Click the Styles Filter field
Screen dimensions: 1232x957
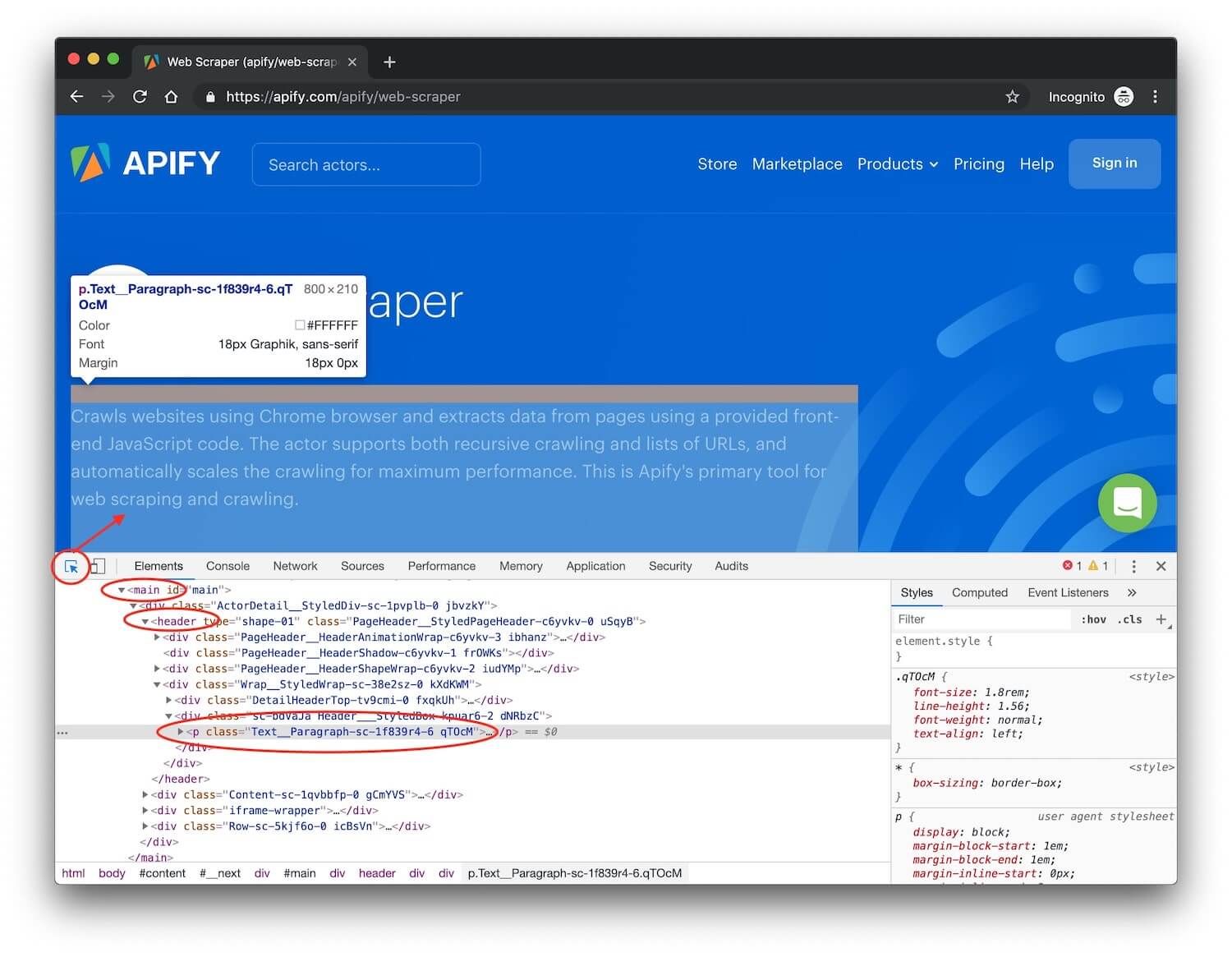pyautogui.click(x=982, y=619)
